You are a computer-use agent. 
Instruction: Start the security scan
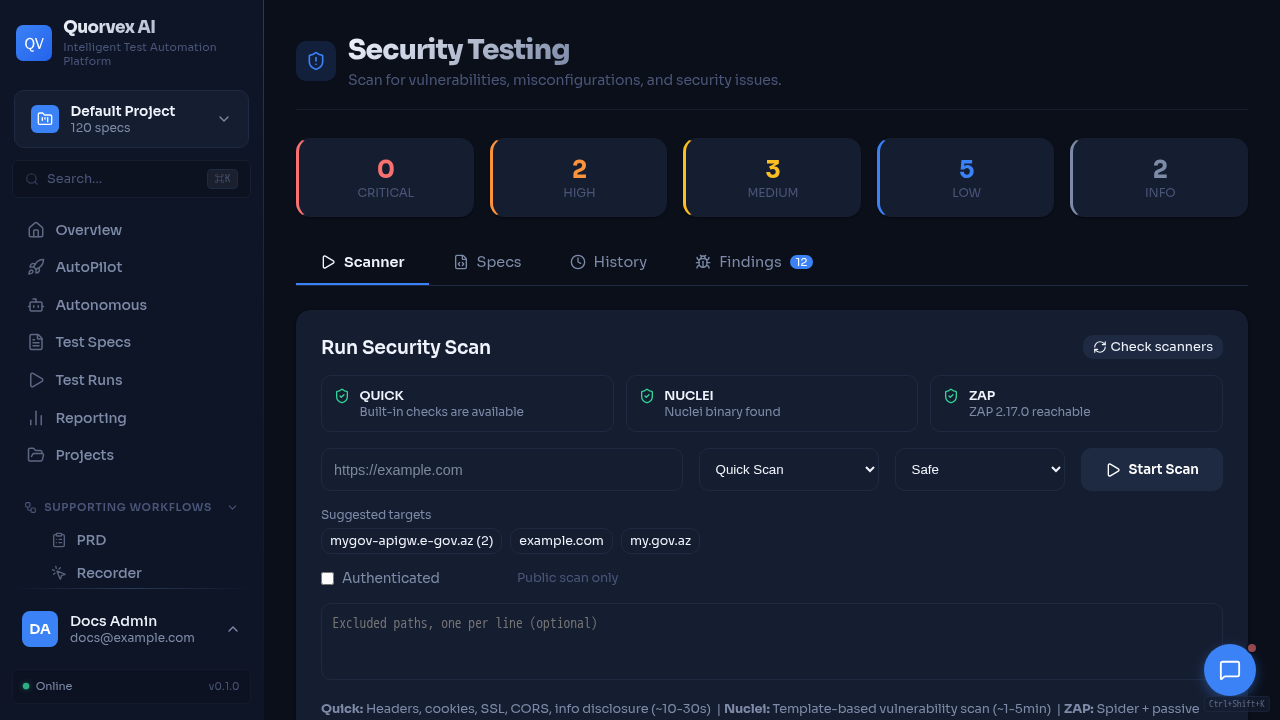tap(1152, 470)
